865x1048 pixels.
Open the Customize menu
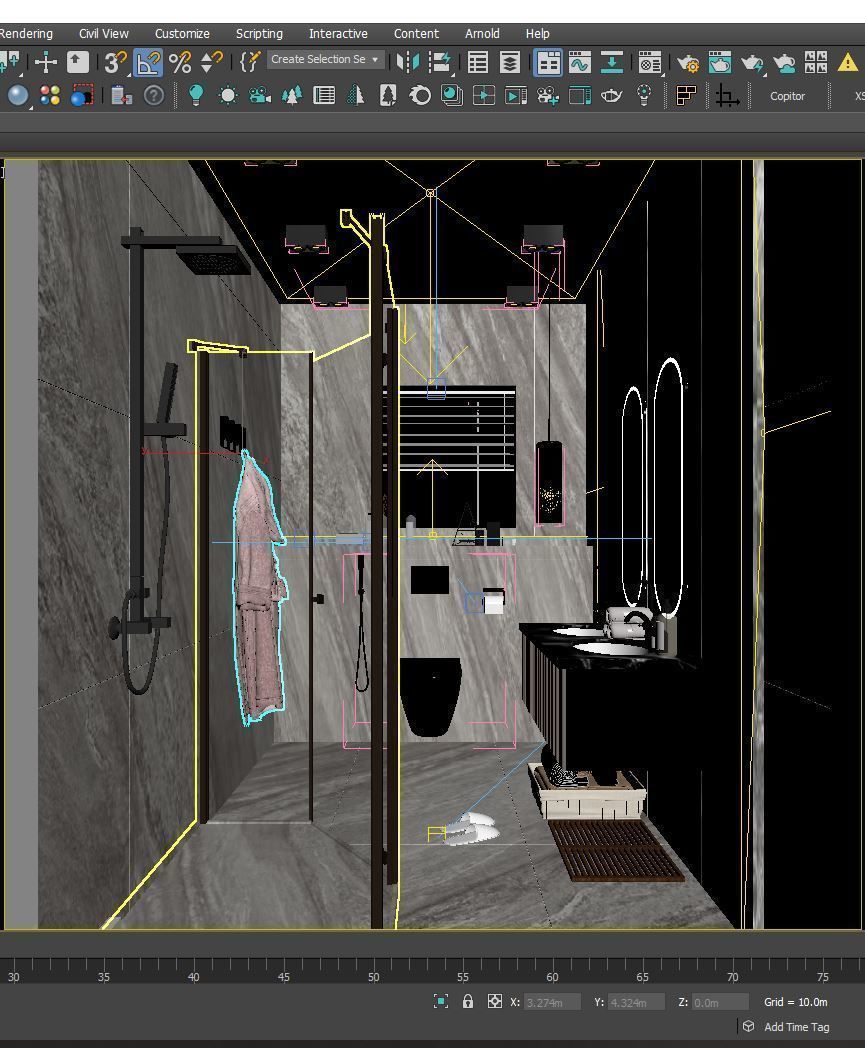pyautogui.click(x=182, y=33)
